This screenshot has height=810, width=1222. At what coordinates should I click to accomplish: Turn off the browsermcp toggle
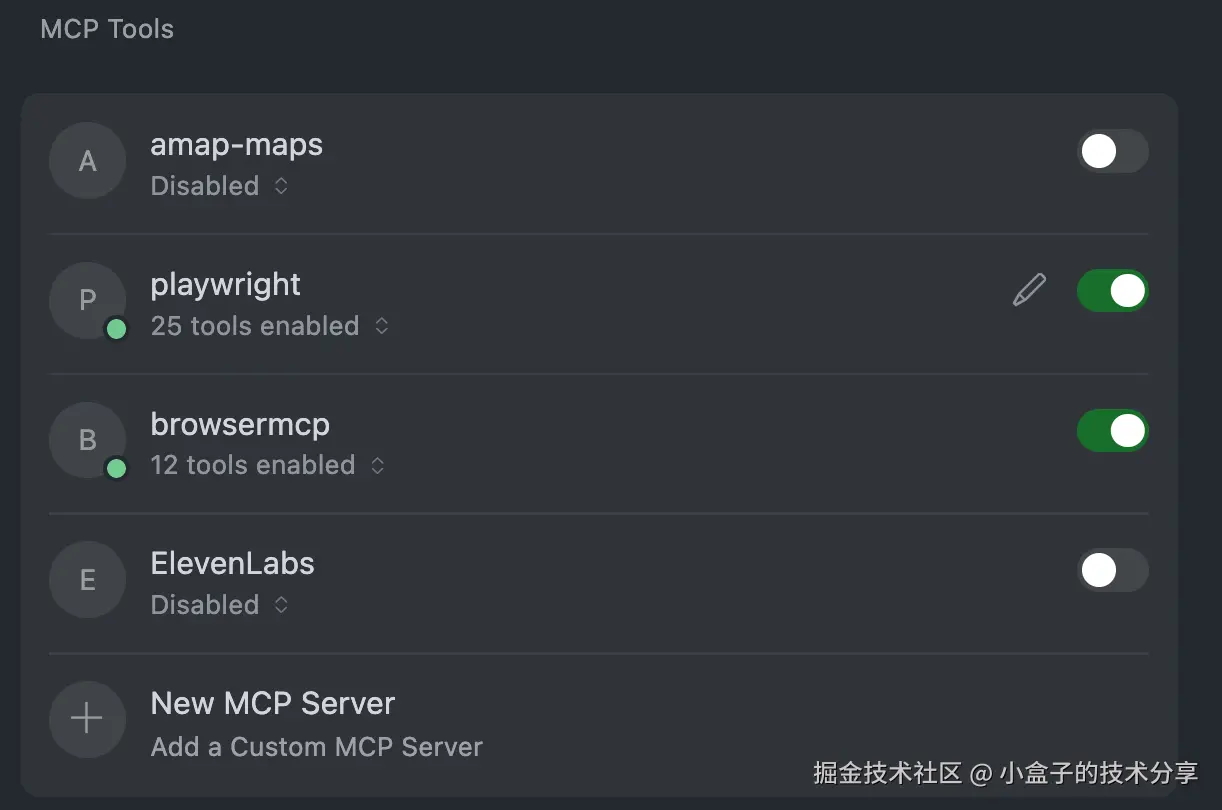[x=1112, y=431]
